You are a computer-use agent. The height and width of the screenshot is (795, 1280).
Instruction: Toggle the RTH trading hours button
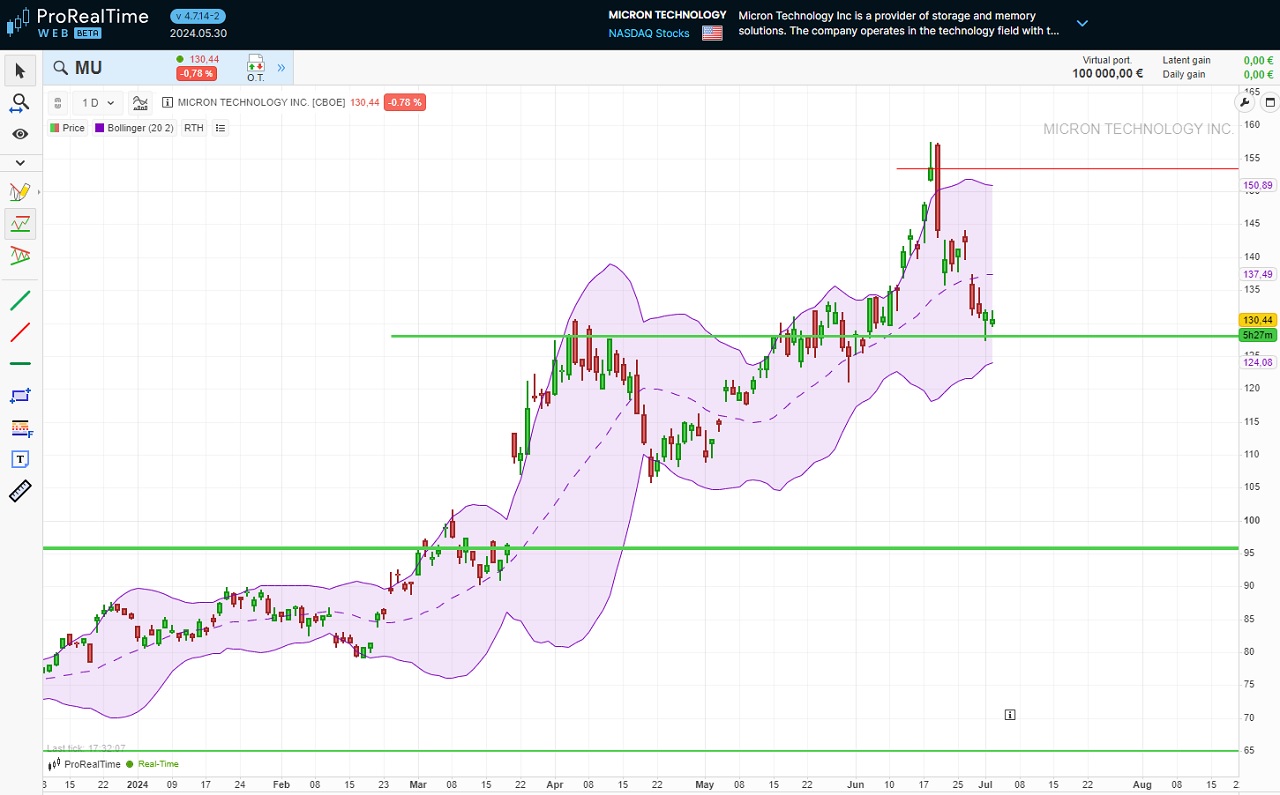point(193,128)
